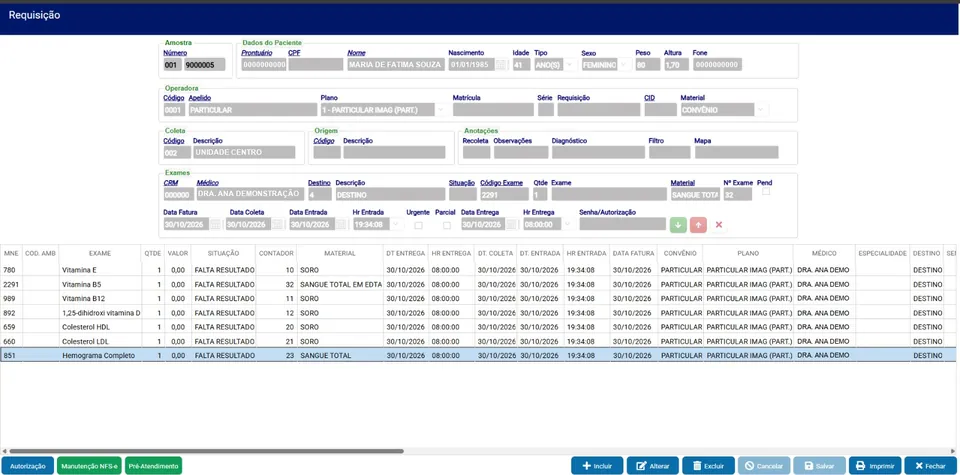Image resolution: width=960 pixels, height=475 pixels.
Task: Select the Vitamina E exam row
Action: click(x=478, y=270)
